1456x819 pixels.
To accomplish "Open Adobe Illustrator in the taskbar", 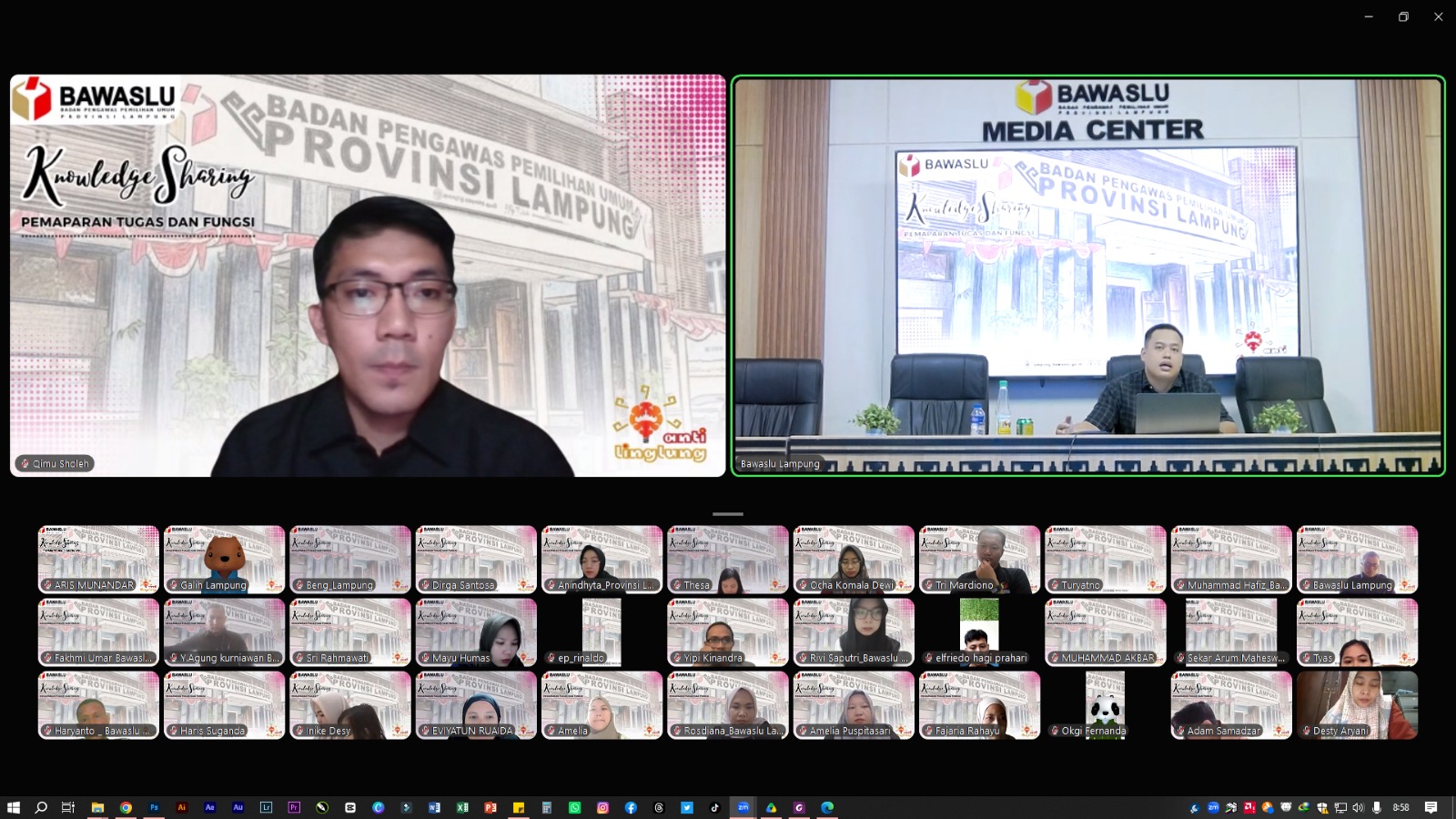I will (x=182, y=807).
